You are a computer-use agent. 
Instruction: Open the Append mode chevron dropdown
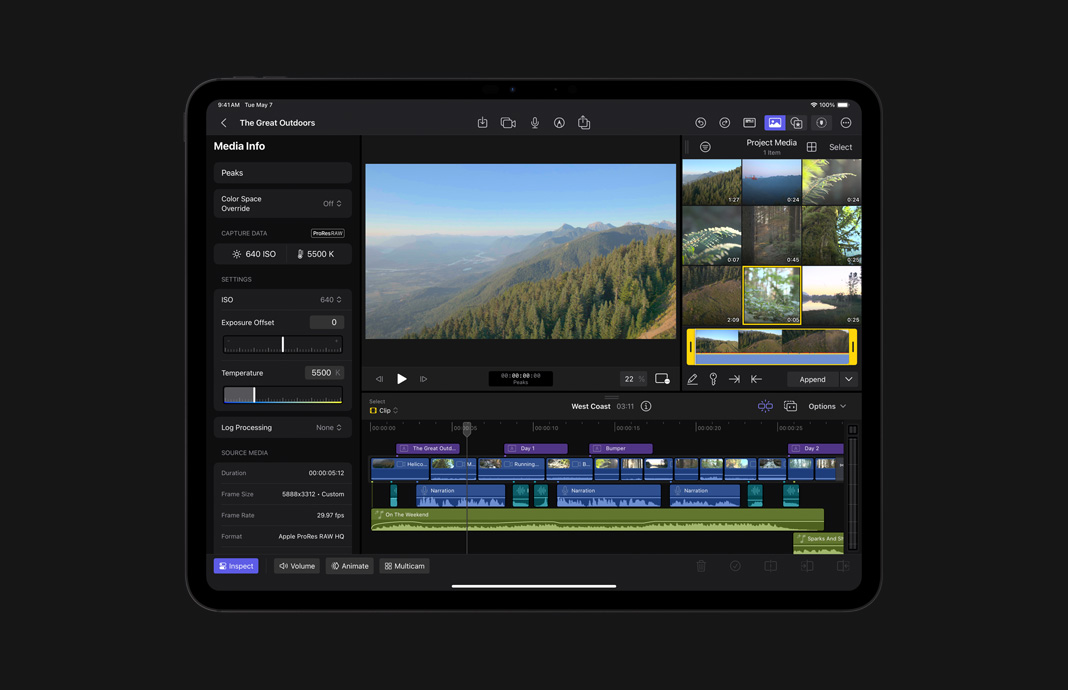[x=847, y=379]
